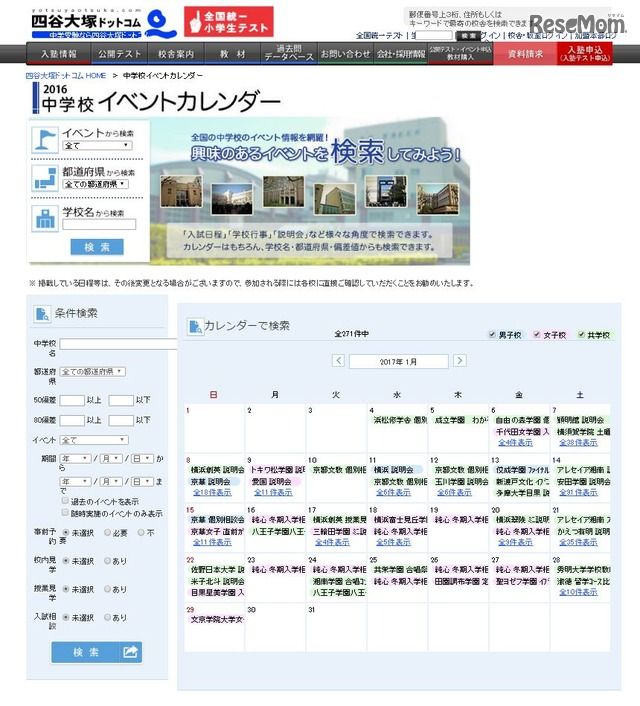Click the last school photo thumbnail in banner

pyautogui.click(x=437, y=199)
